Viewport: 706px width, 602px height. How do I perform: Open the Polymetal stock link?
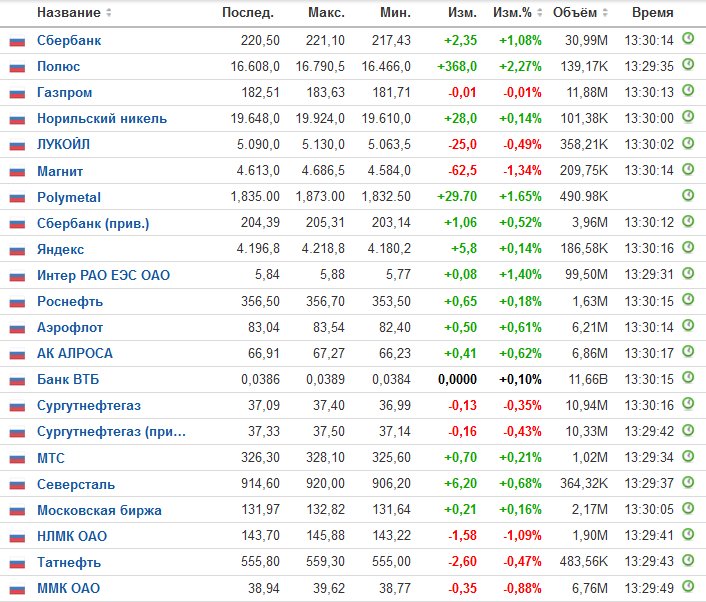click(69, 197)
